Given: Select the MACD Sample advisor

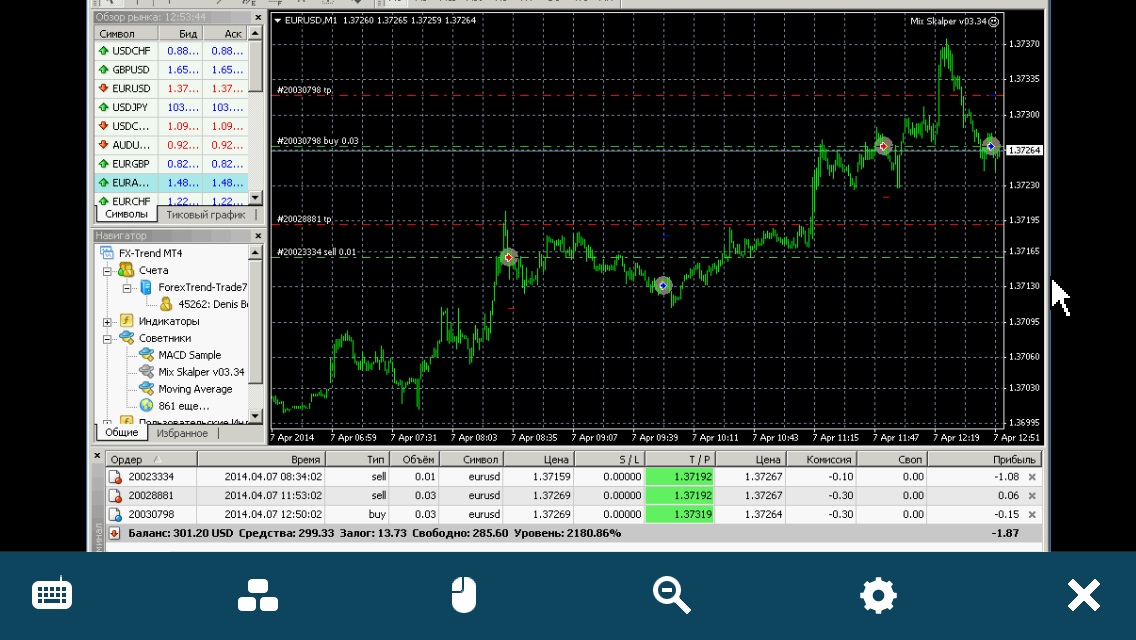Looking at the screenshot, I should [x=189, y=355].
